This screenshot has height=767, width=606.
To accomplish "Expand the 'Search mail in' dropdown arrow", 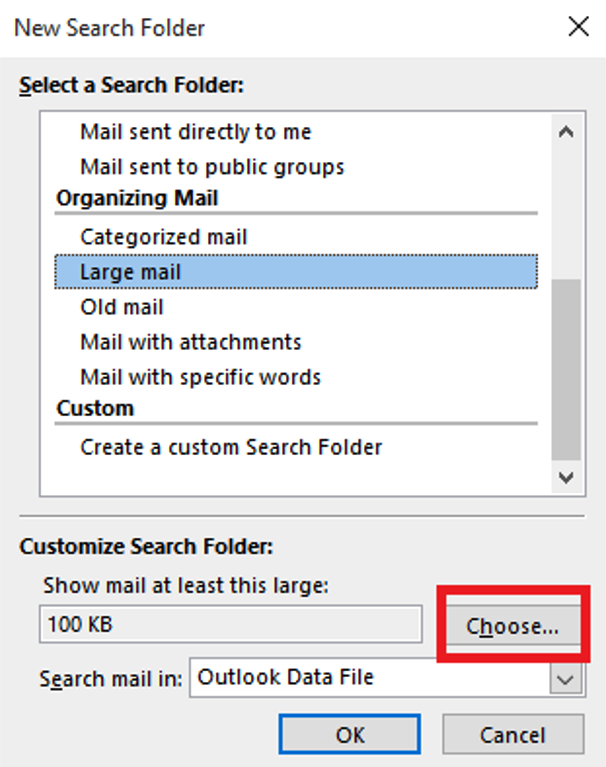I will pos(566,679).
